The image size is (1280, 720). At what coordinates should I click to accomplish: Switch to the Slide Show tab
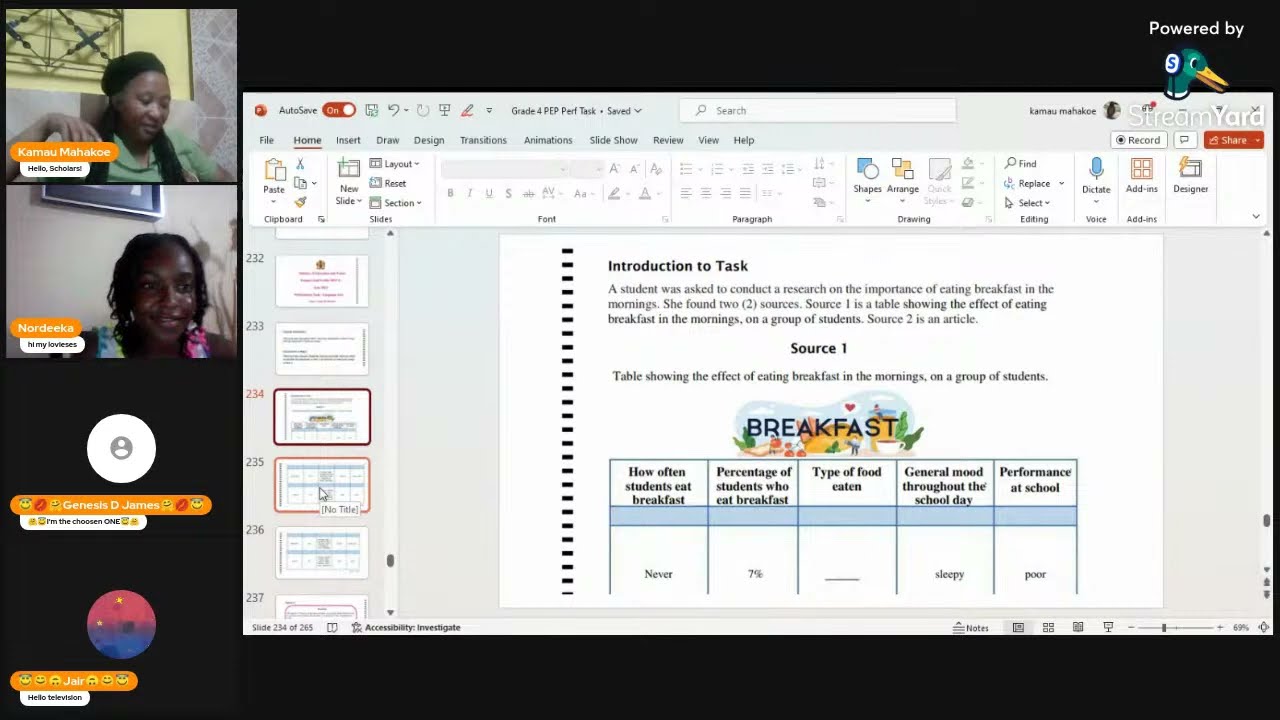(613, 140)
